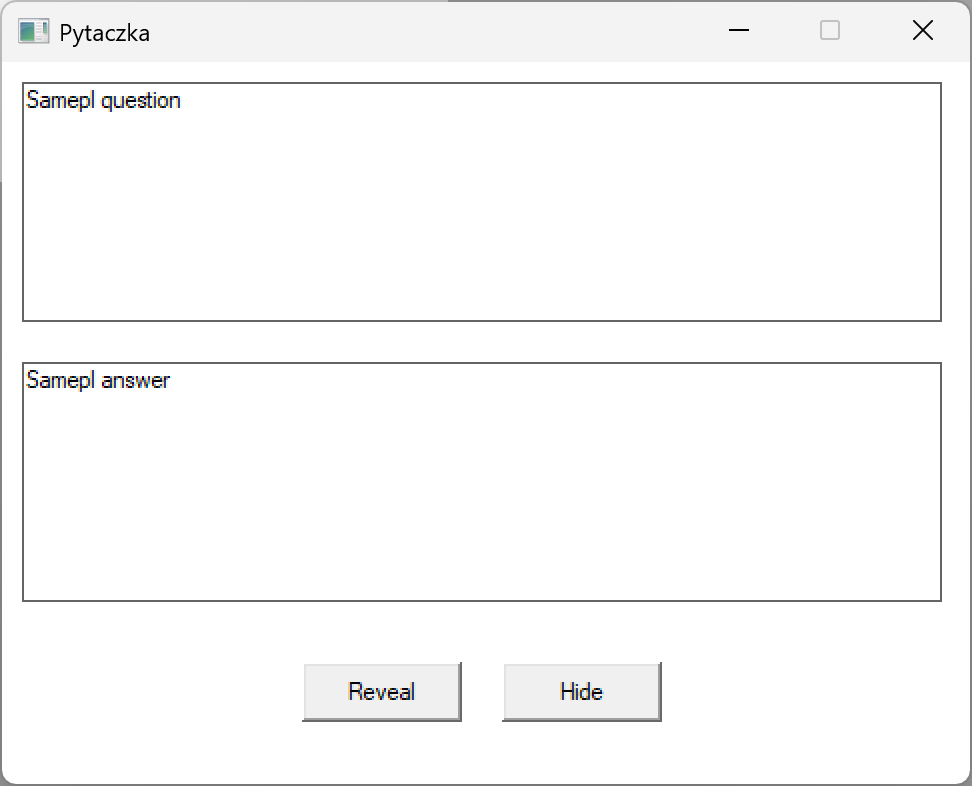Maximize the Pytaczka window

click(x=828, y=31)
